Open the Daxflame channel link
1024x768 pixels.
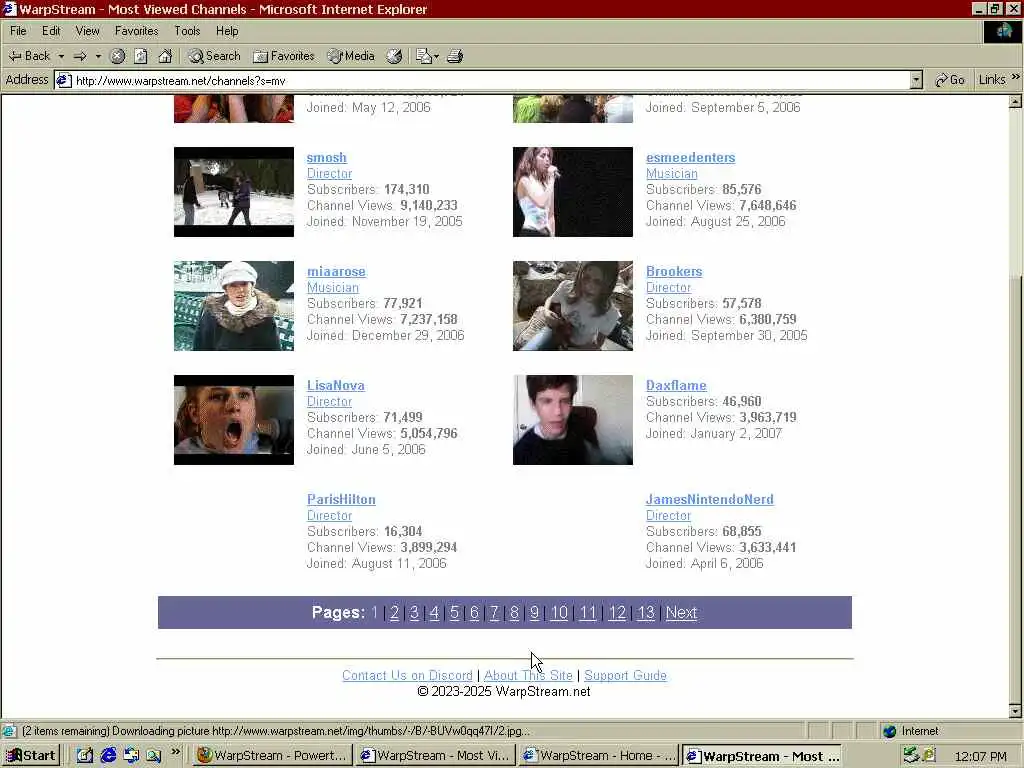point(676,385)
